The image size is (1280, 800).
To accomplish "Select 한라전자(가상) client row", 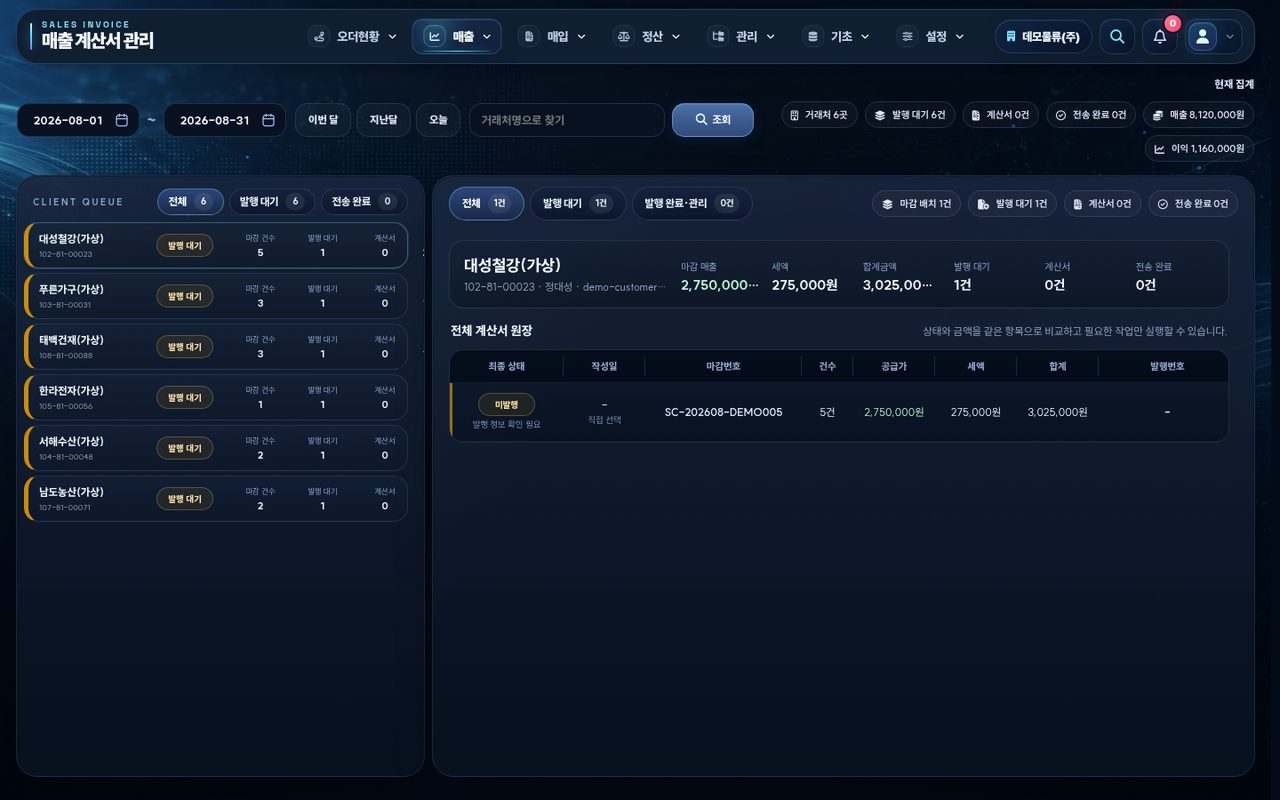I will [x=216, y=398].
